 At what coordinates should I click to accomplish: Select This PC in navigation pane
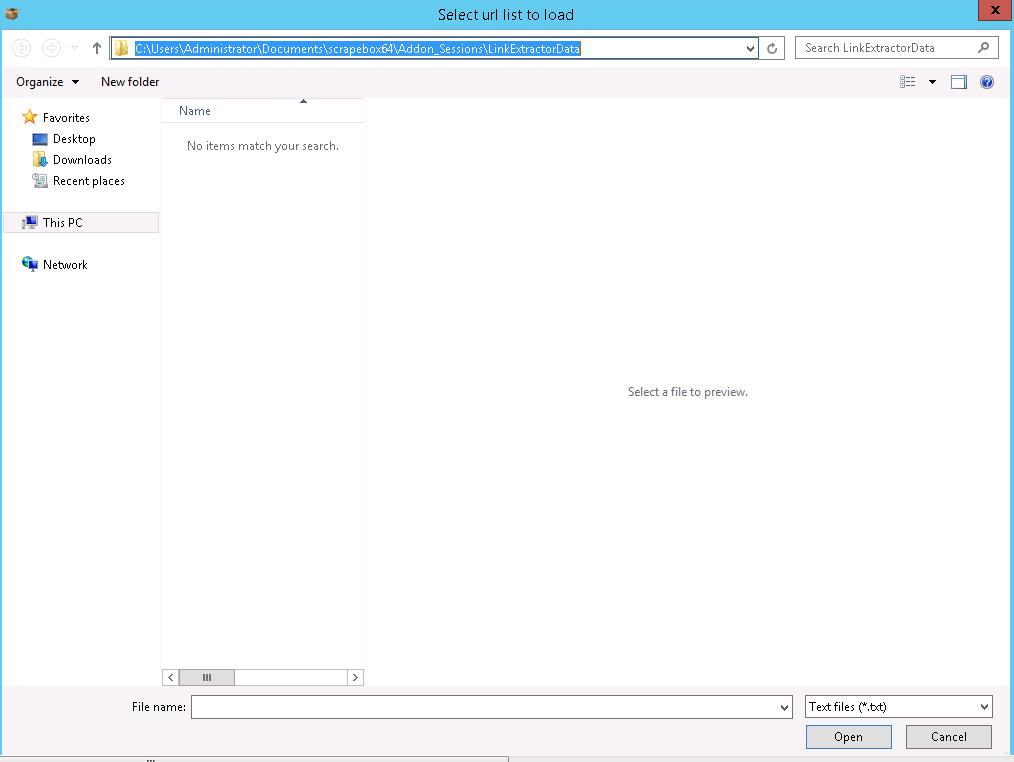[x=81, y=223]
